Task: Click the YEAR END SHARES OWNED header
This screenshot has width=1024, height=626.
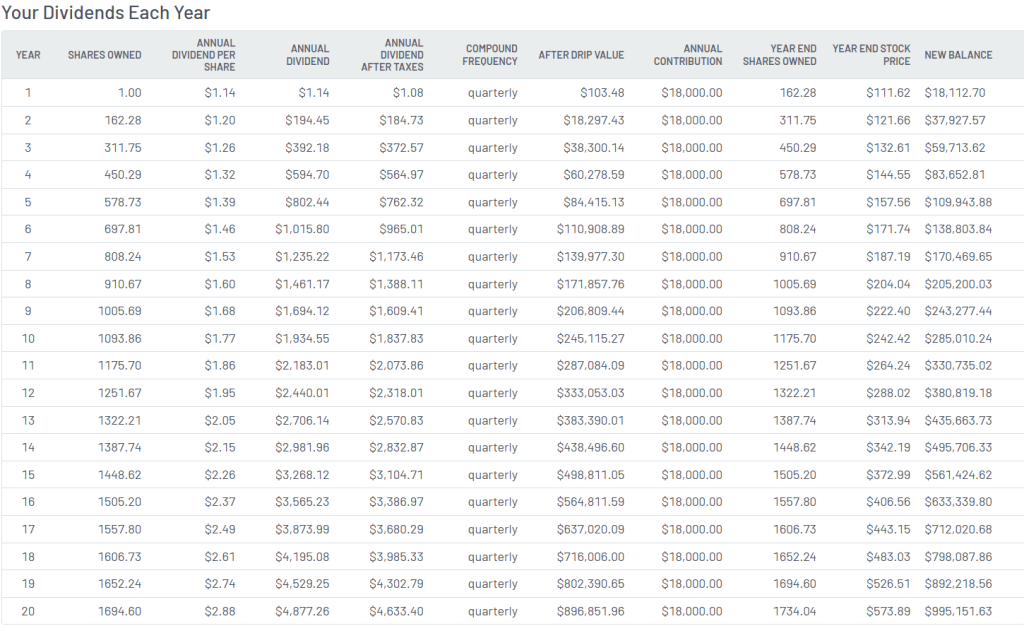Action: point(780,55)
